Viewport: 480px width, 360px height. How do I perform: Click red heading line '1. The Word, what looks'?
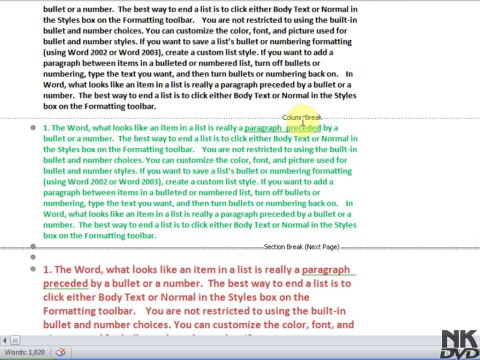coord(197,269)
